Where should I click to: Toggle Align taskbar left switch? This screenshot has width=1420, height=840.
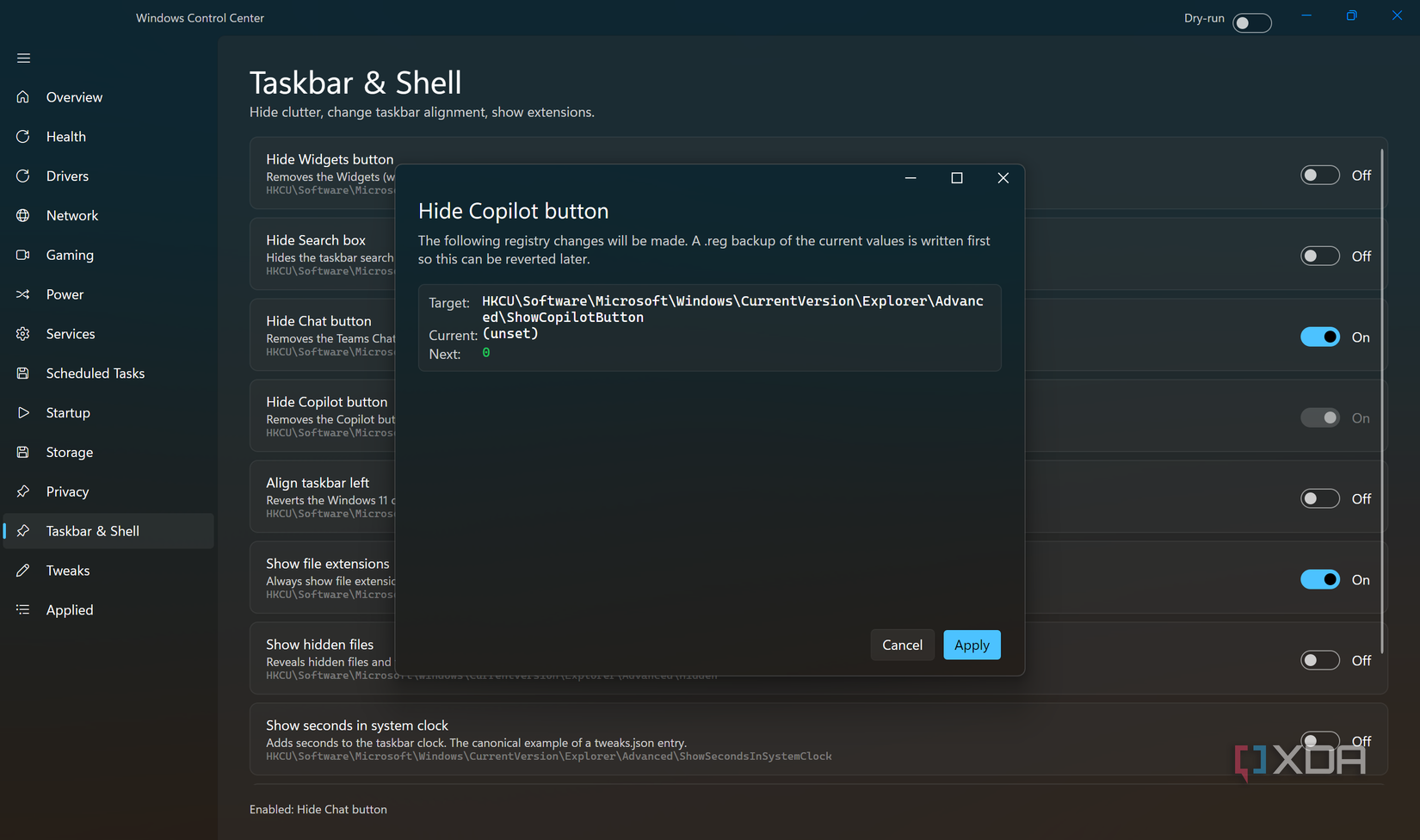click(1320, 499)
